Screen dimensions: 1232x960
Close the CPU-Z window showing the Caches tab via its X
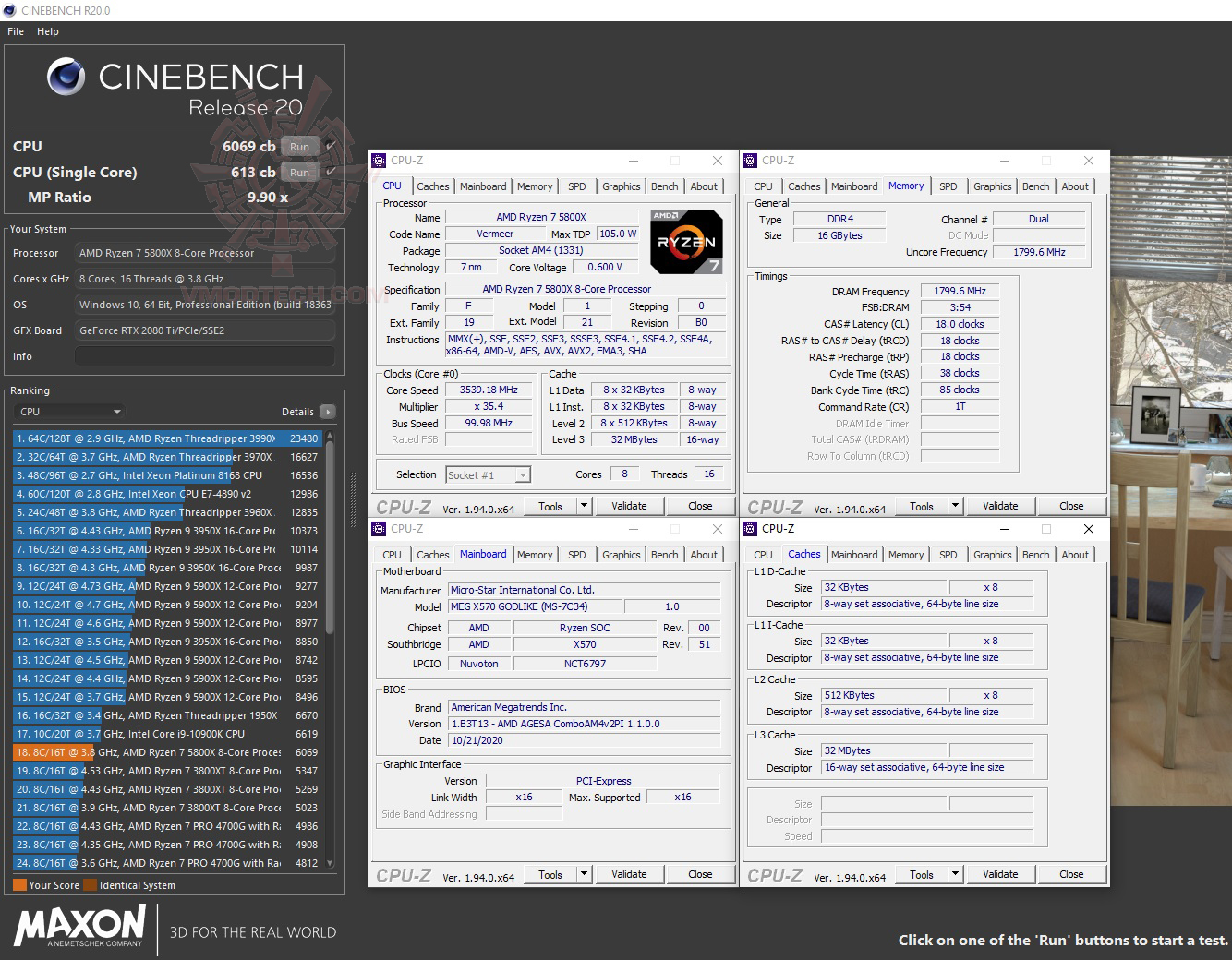click(x=1088, y=529)
